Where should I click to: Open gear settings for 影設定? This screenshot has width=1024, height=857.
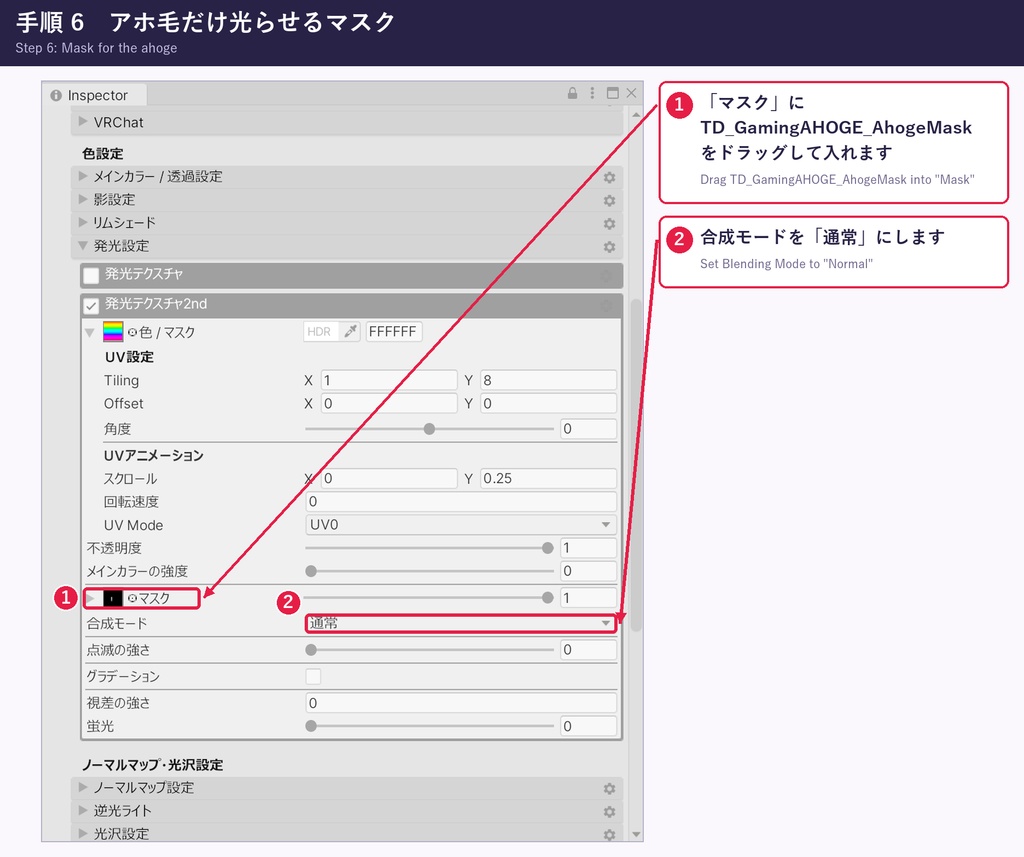609,201
